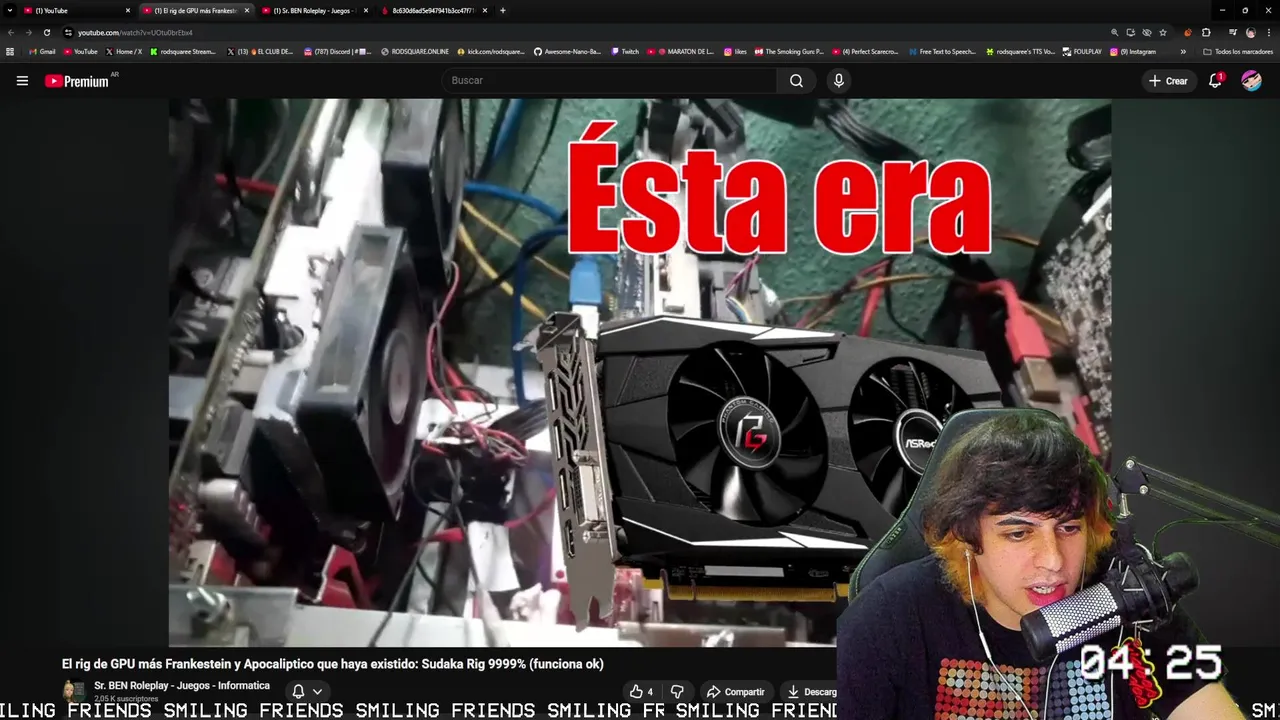1280x720 pixels.
Task: Download the video with Descargar button
Action: coord(811,692)
